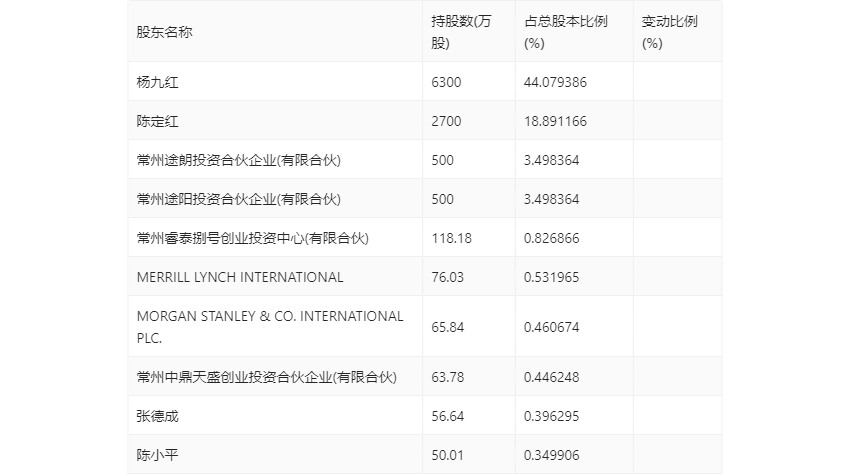The image size is (850, 474).
Task: Select the value 50.01
Action: [448, 455]
